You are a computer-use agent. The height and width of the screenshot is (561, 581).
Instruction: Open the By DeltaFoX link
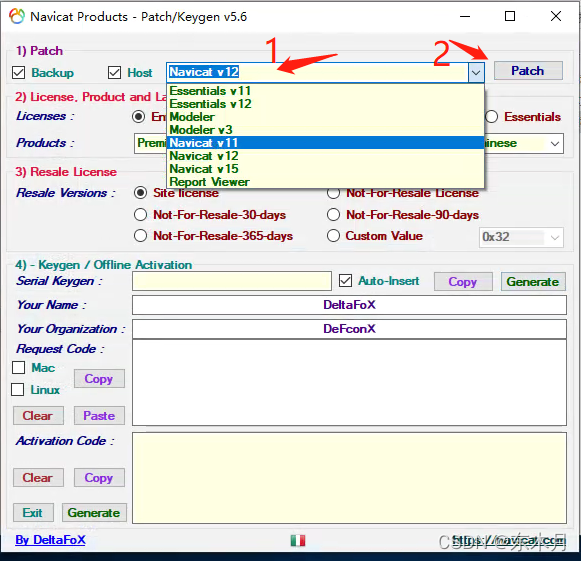[x=50, y=540]
